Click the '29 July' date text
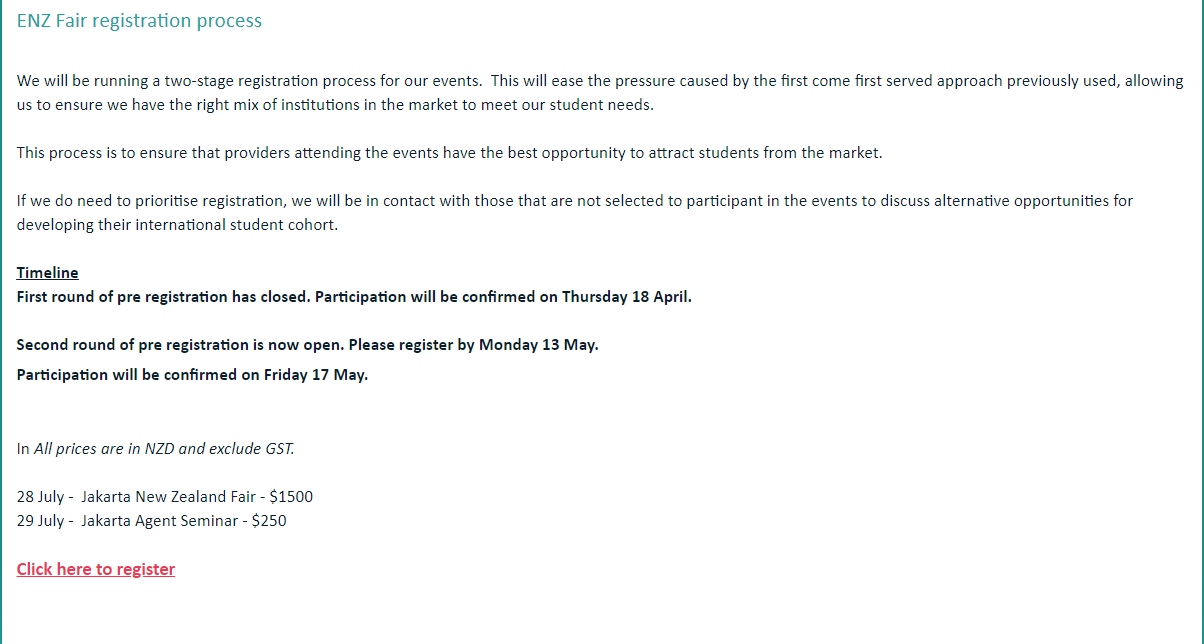This screenshot has width=1204, height=644. [x=40, y=520]
